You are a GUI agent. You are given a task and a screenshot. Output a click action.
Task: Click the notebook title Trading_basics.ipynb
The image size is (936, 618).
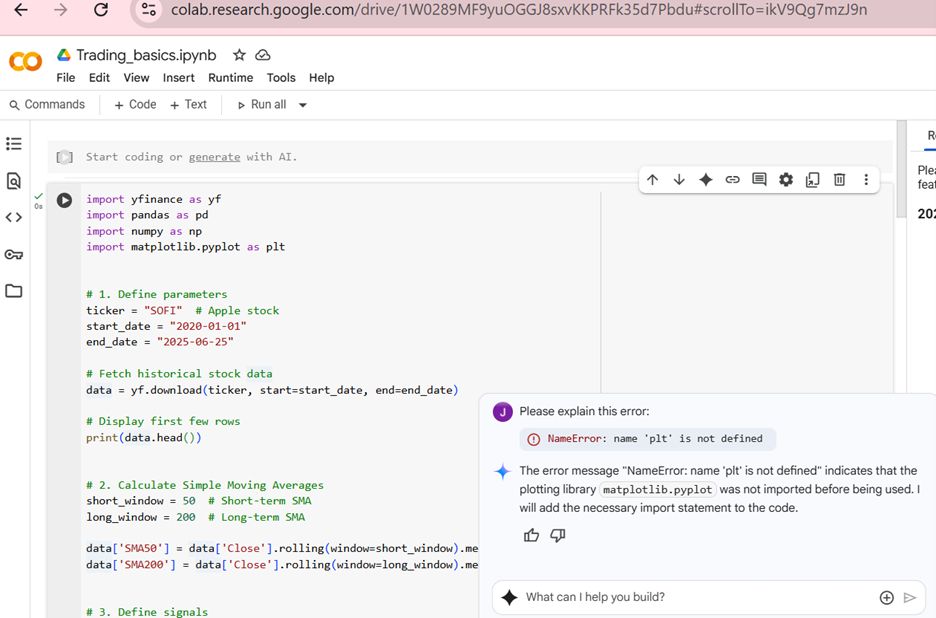pyautogui.click(x=146, y=55)
